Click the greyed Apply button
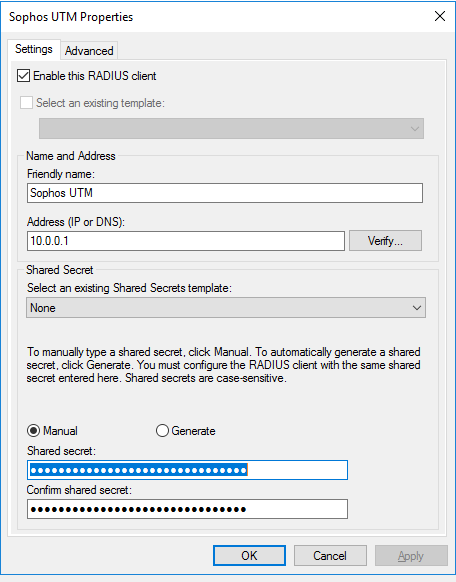The height and width of the screenshot is (582, 456). pyautogui.click(x=411, y=556)
